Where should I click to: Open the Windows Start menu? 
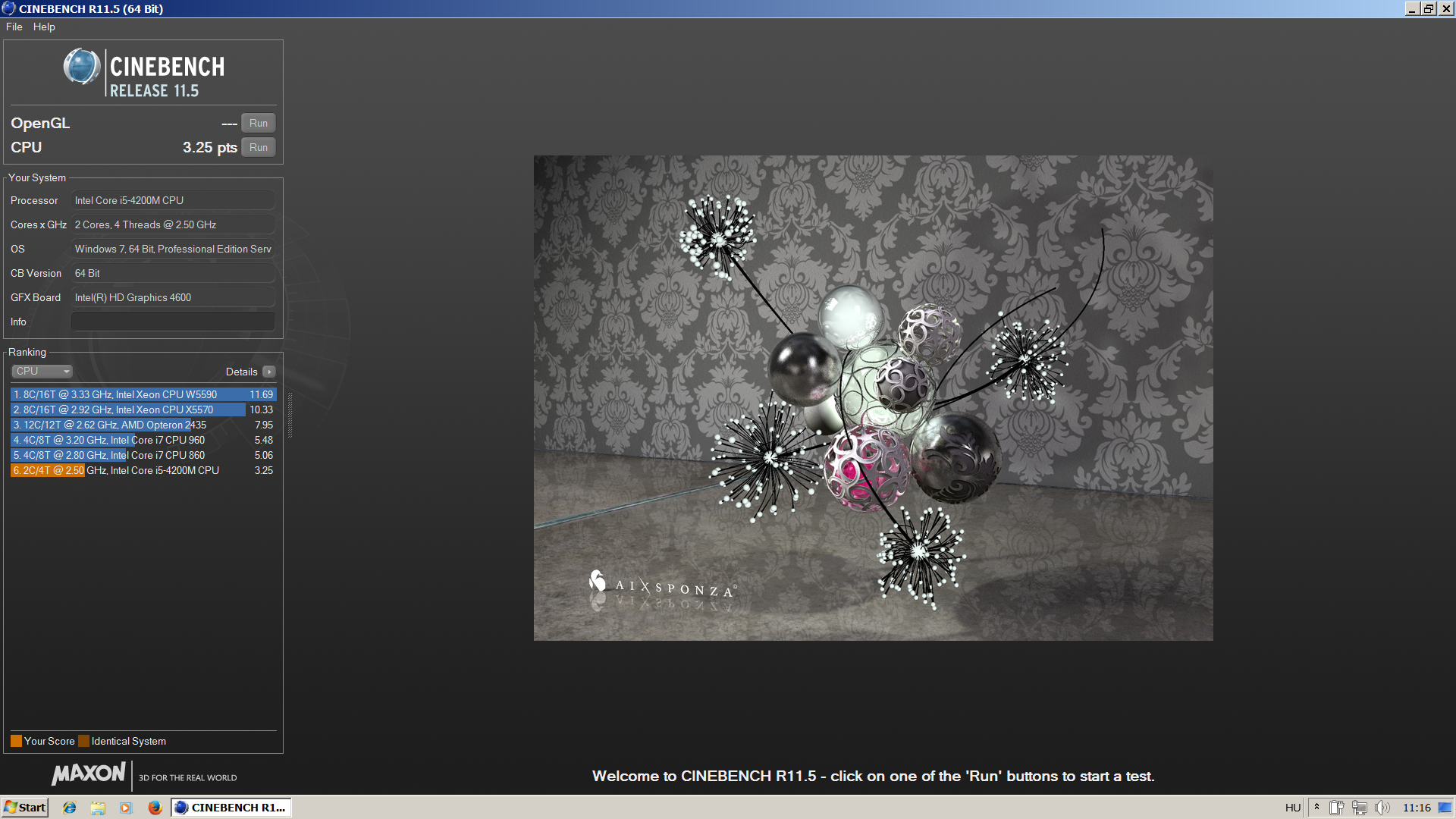coord(25,808)
